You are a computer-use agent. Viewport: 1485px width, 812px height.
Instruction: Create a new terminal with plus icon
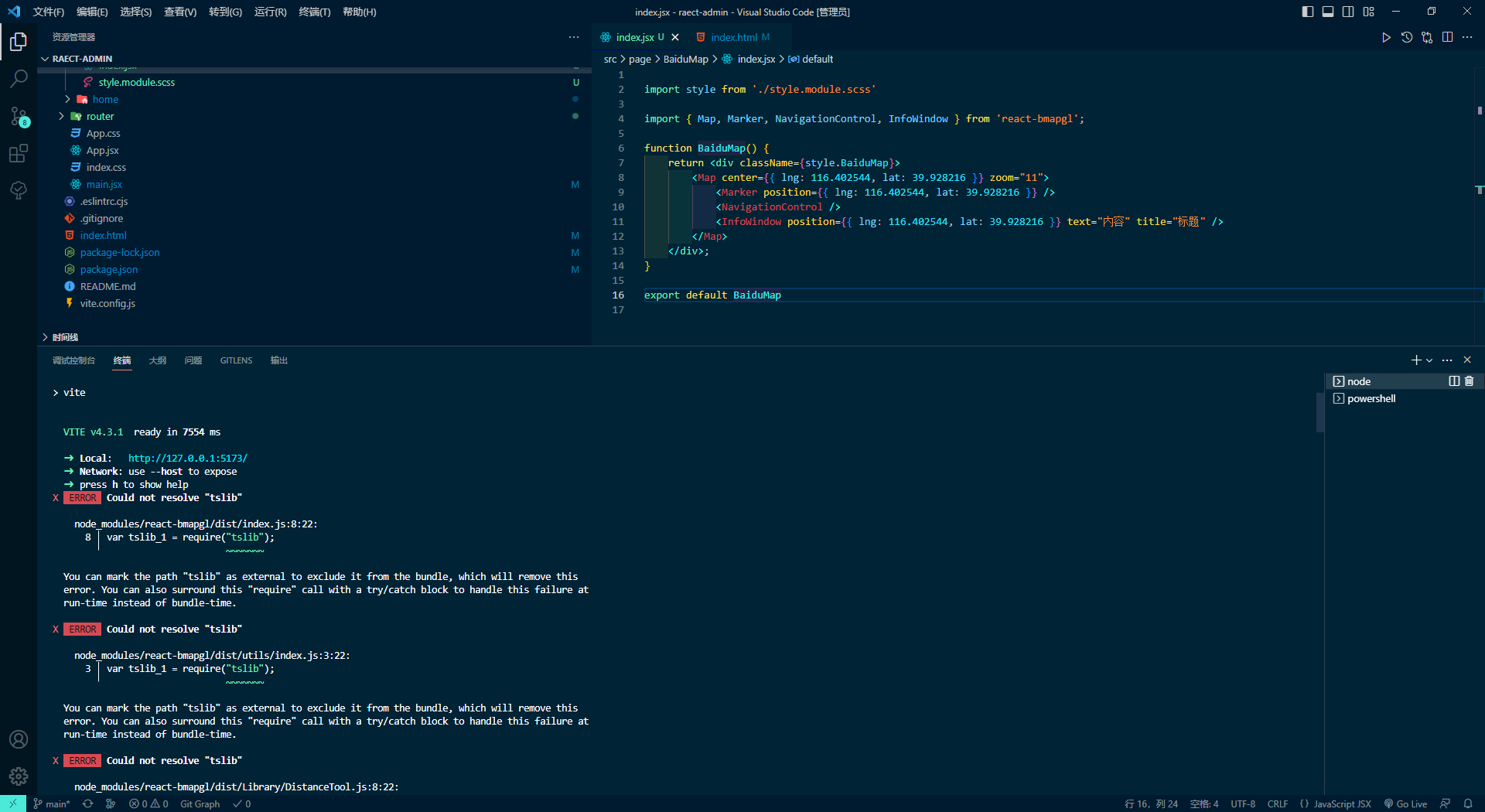[1416, 360]
